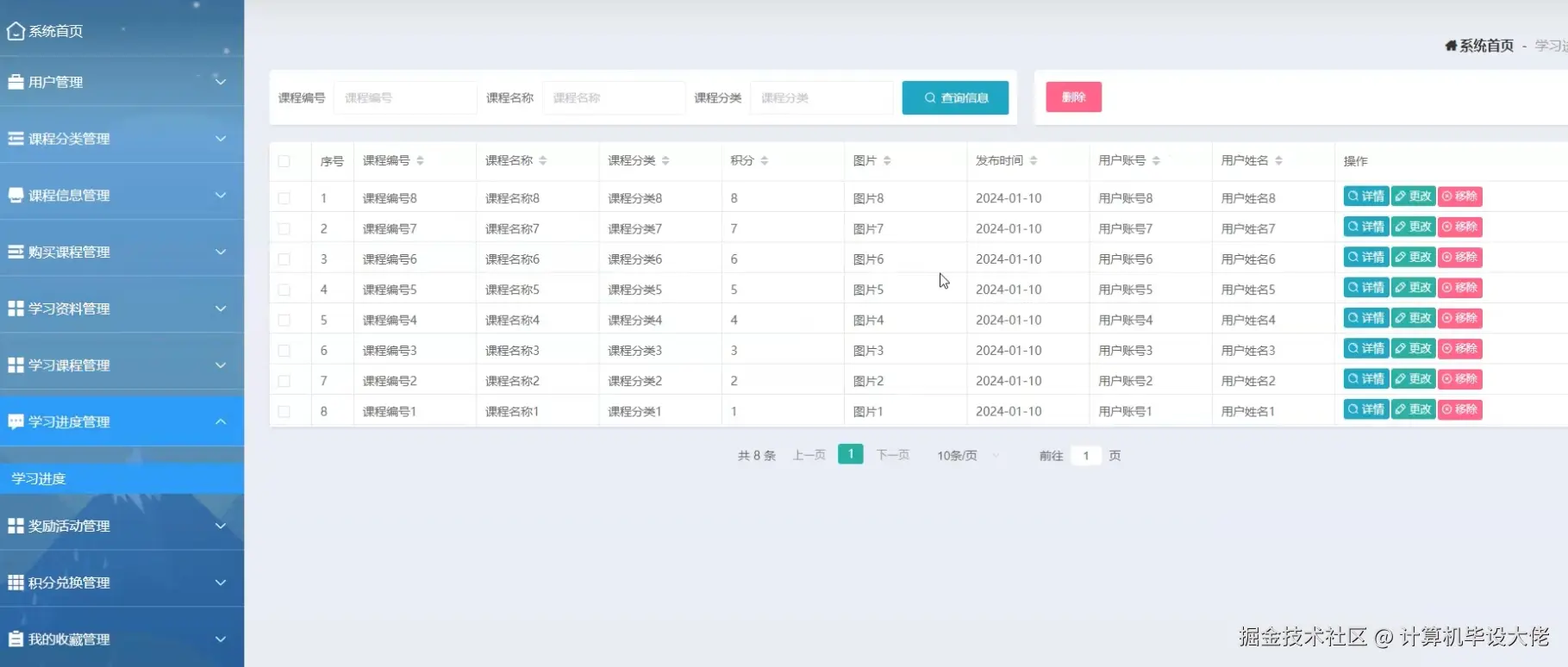The width and height of the screenshot is (1568, 667).
Task: Click the 课程分类管理 list icon
Action: (x=16, y=139)
